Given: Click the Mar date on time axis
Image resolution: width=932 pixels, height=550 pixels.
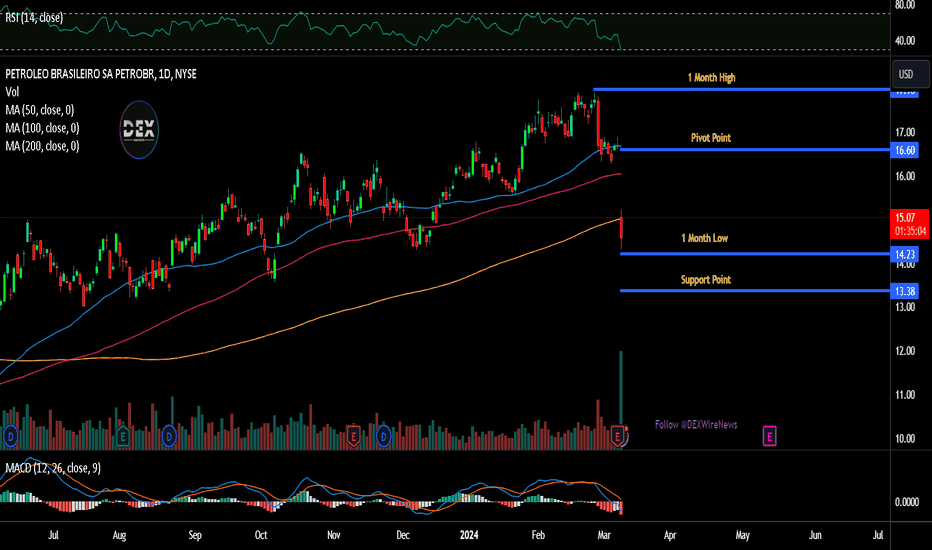Looking at the screenshot, I should pos(604,536).
